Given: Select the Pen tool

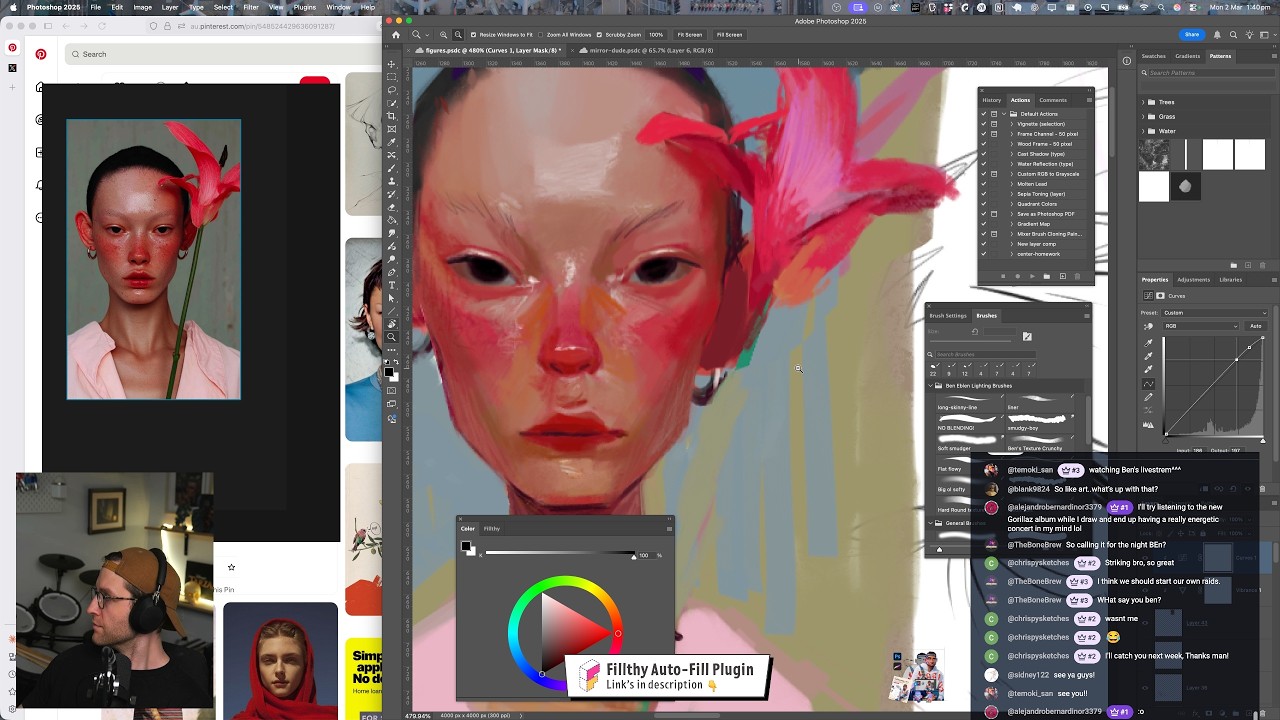Looking at the screenshot, I should (392, 272).
